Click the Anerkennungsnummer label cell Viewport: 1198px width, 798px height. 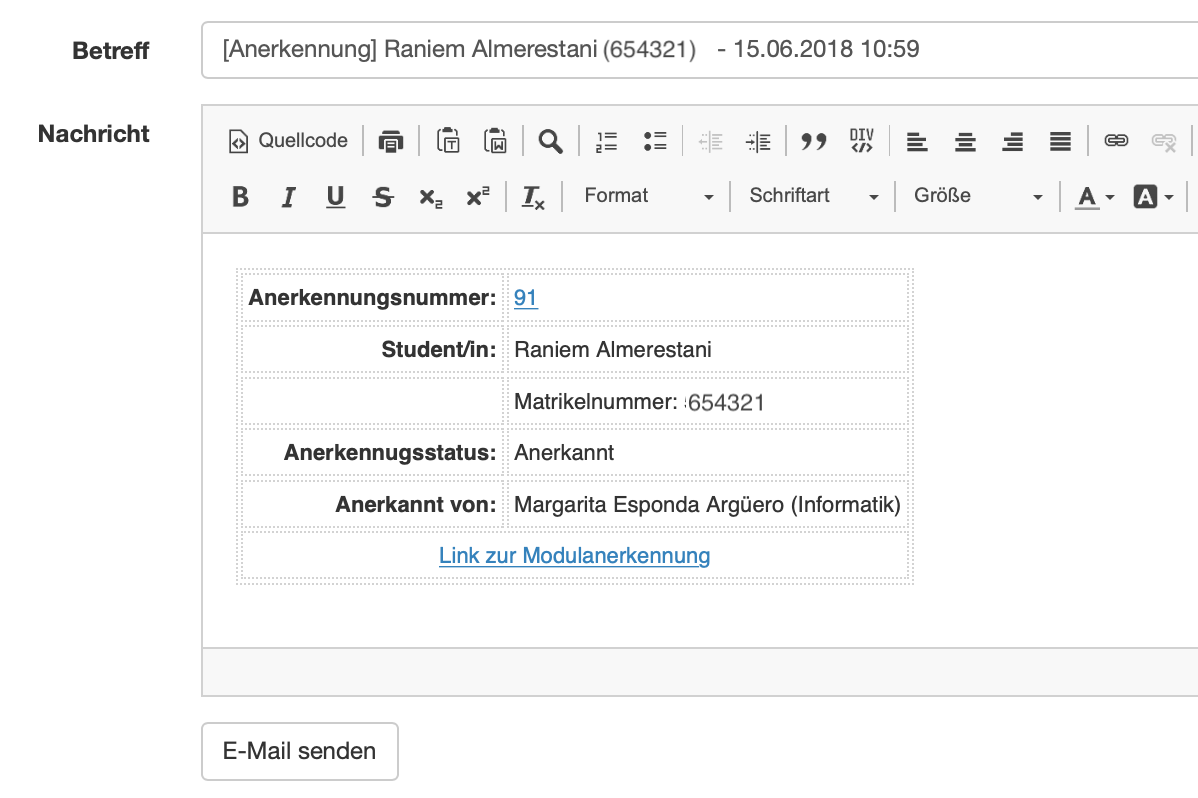click(372, 297)
